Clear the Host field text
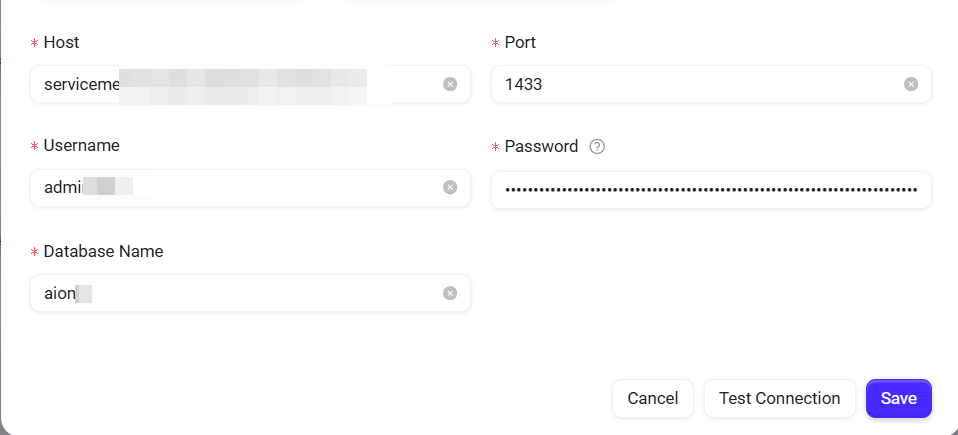 [x=450, y=85]
